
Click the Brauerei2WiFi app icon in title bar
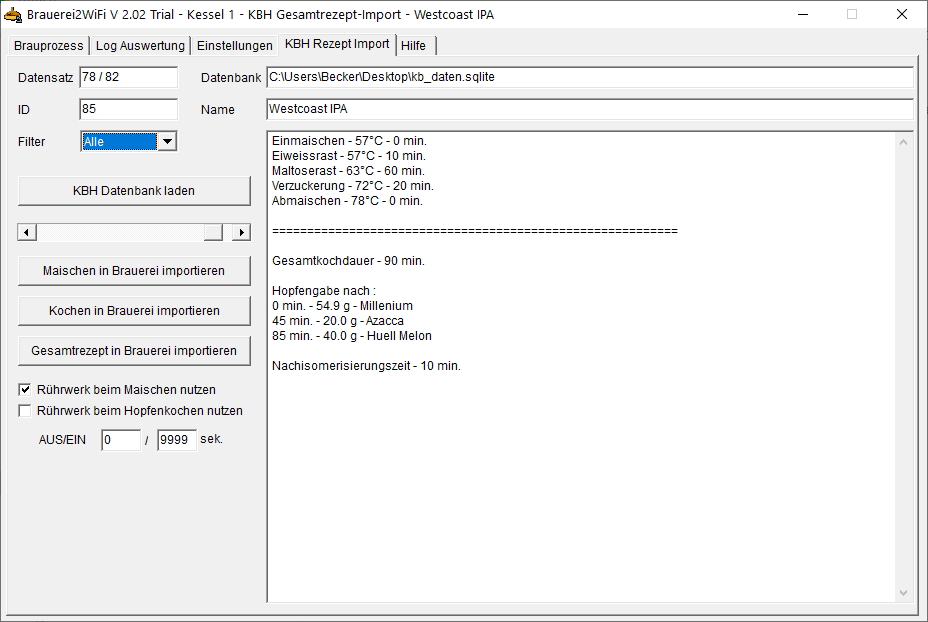tap(13, 15)
